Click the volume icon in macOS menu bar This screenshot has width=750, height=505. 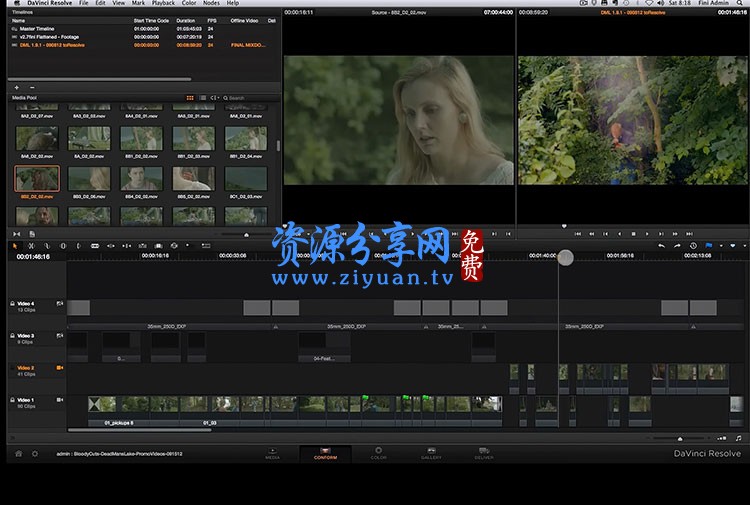(660, 3)
